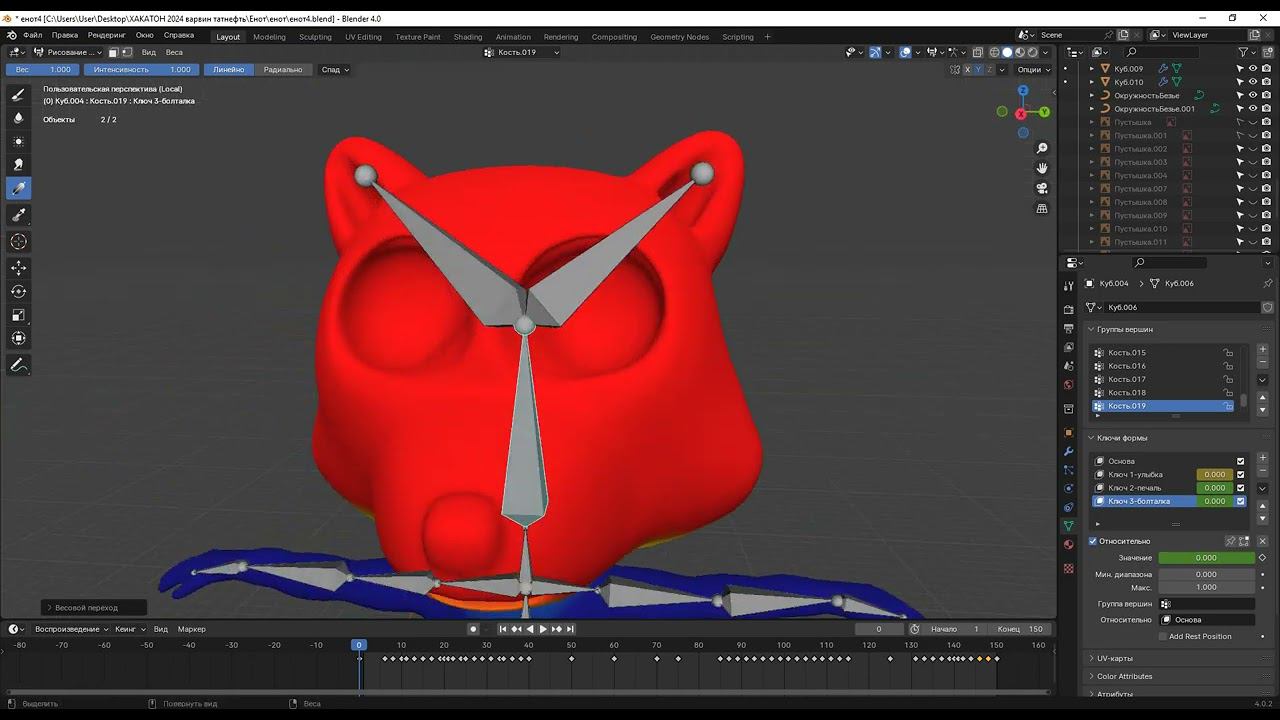Click the Z axis on the navigation gizmo

point(1023,90)
